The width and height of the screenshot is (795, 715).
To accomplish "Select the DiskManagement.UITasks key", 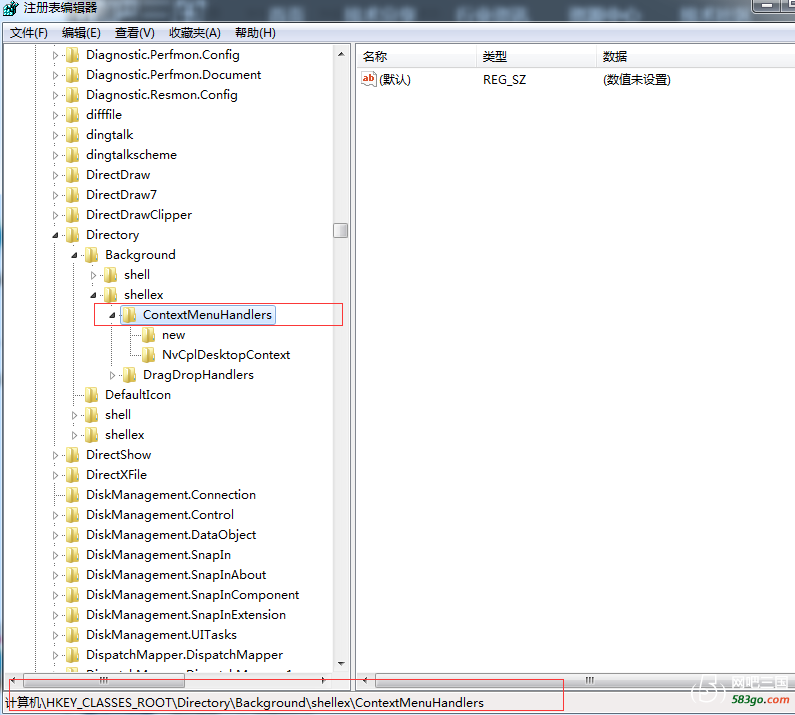I will pyautogui.click(x=161, y=635).
